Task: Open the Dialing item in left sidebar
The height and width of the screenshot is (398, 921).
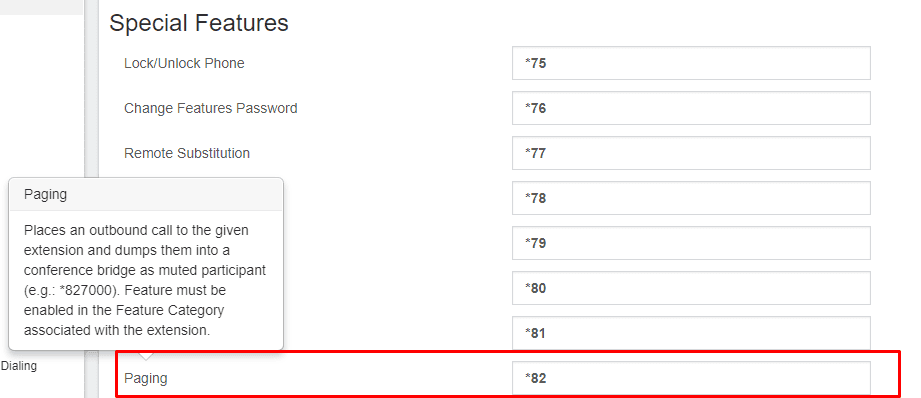Action: (x=19, y=366)
